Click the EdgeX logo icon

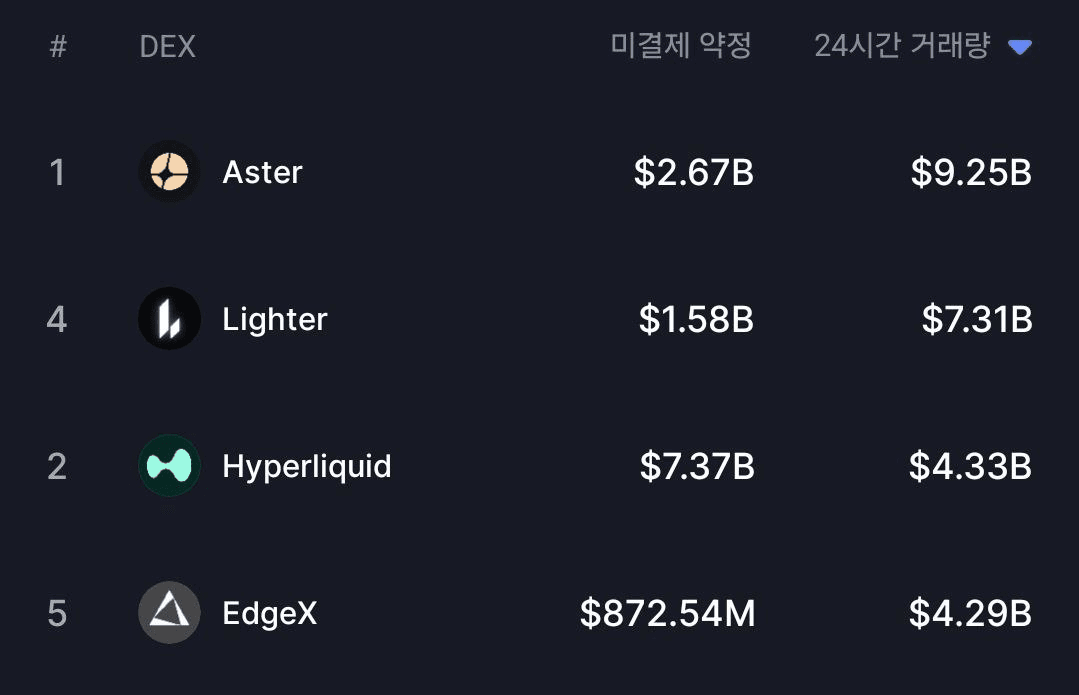click(169, 612)
